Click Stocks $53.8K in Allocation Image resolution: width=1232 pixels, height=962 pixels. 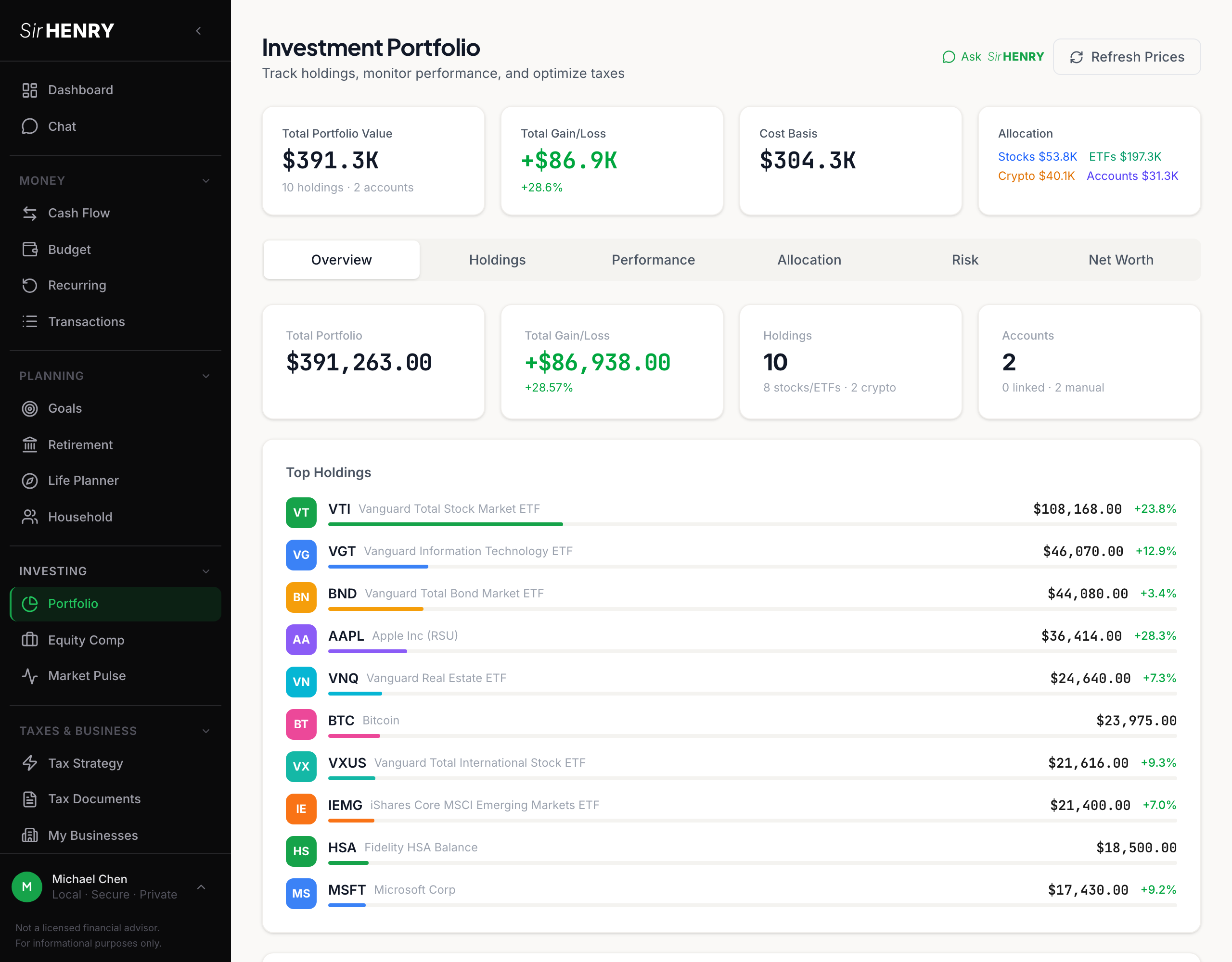pos(1038,157)
